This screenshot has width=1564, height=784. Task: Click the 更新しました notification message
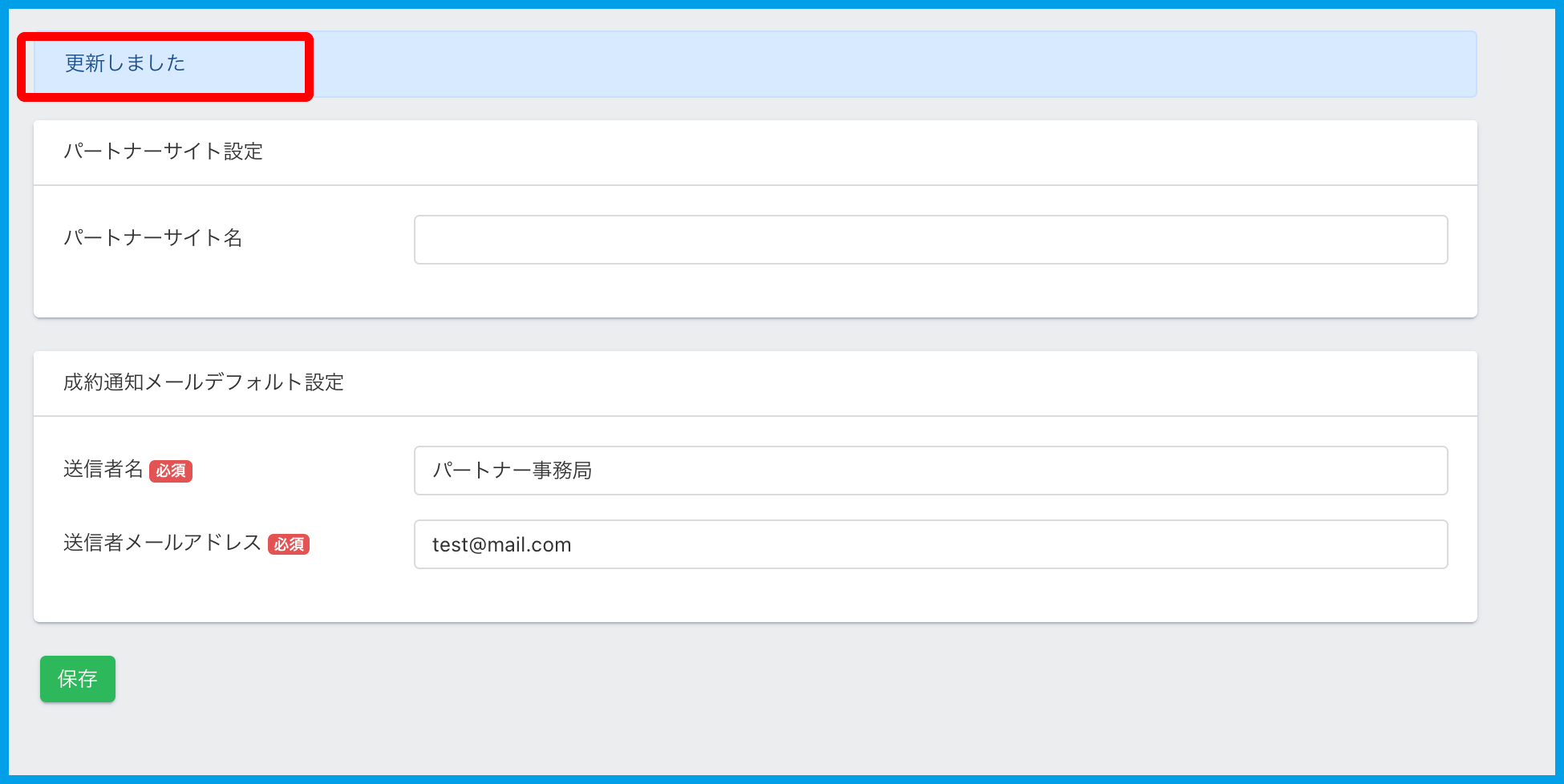point(125,63)
